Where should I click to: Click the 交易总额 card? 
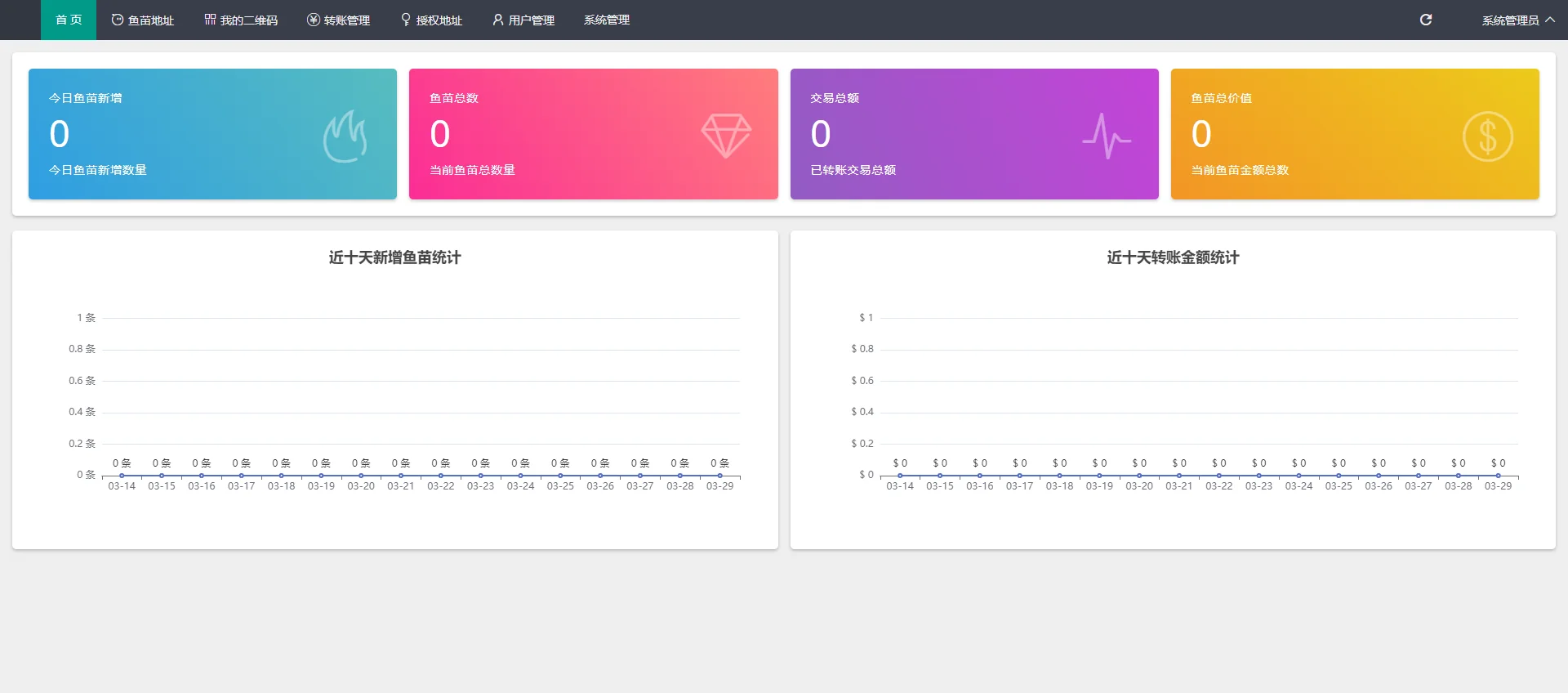coord(973,134)
